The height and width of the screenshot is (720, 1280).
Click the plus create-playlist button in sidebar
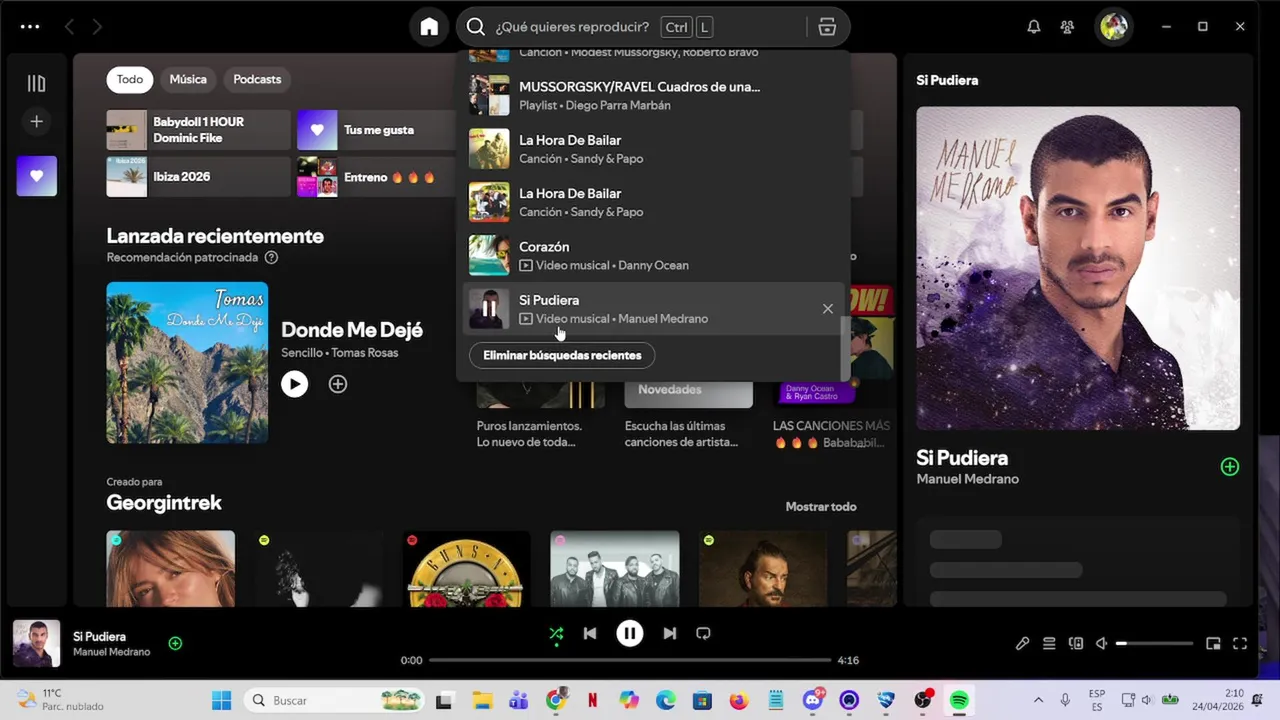[36, 121]
